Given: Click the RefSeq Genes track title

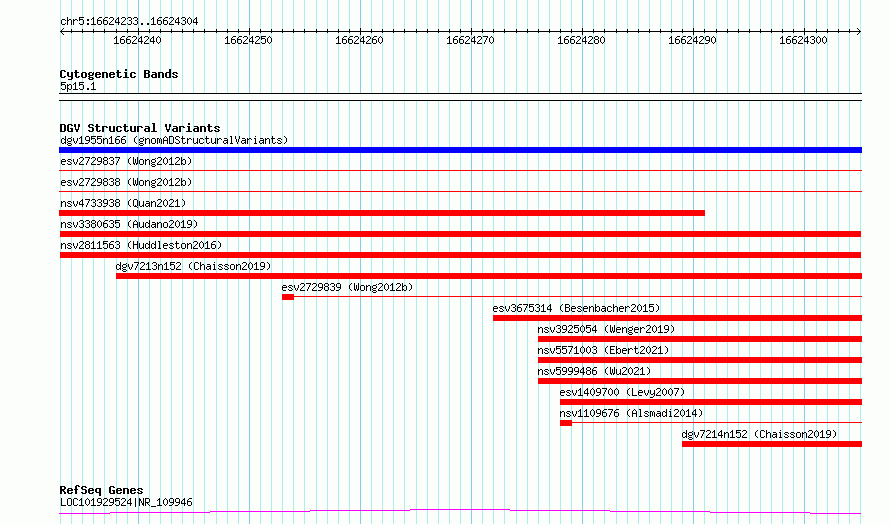Looking at the screenshot, I should pos(101,490).
